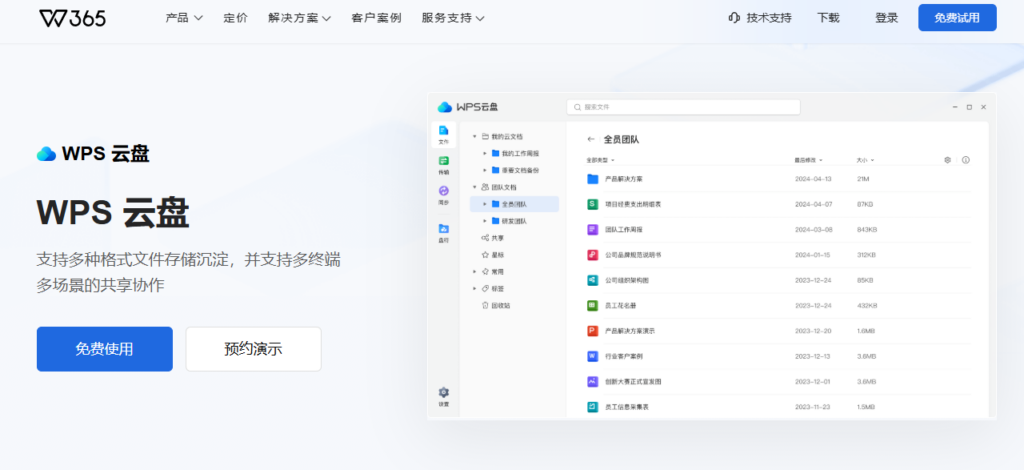This screenshot has width=1024, height=470.
Task: Open the 大小 sort dropdown
Action: (865, 160)
